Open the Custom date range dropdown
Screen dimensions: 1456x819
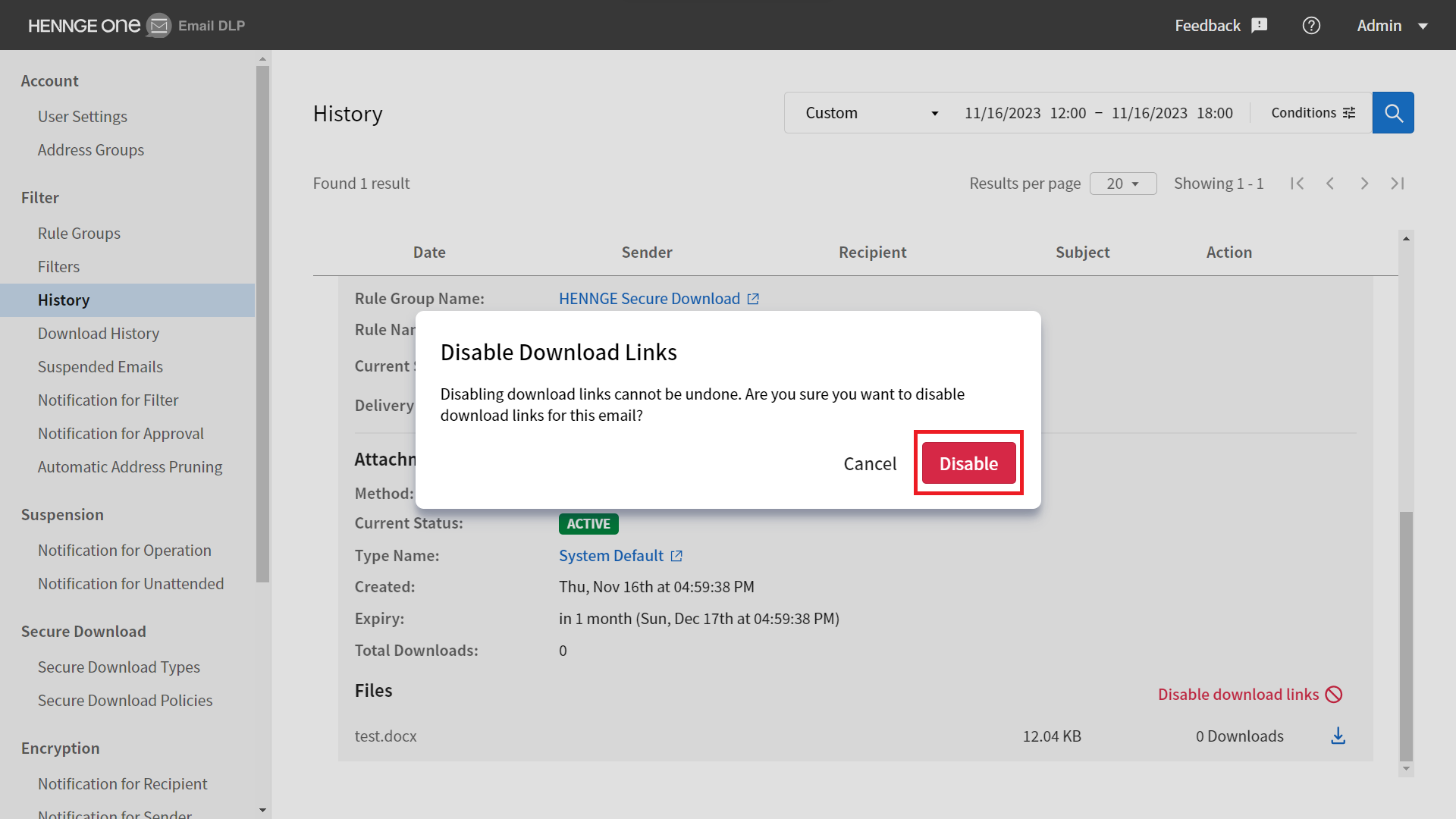[x=872, y=113]
